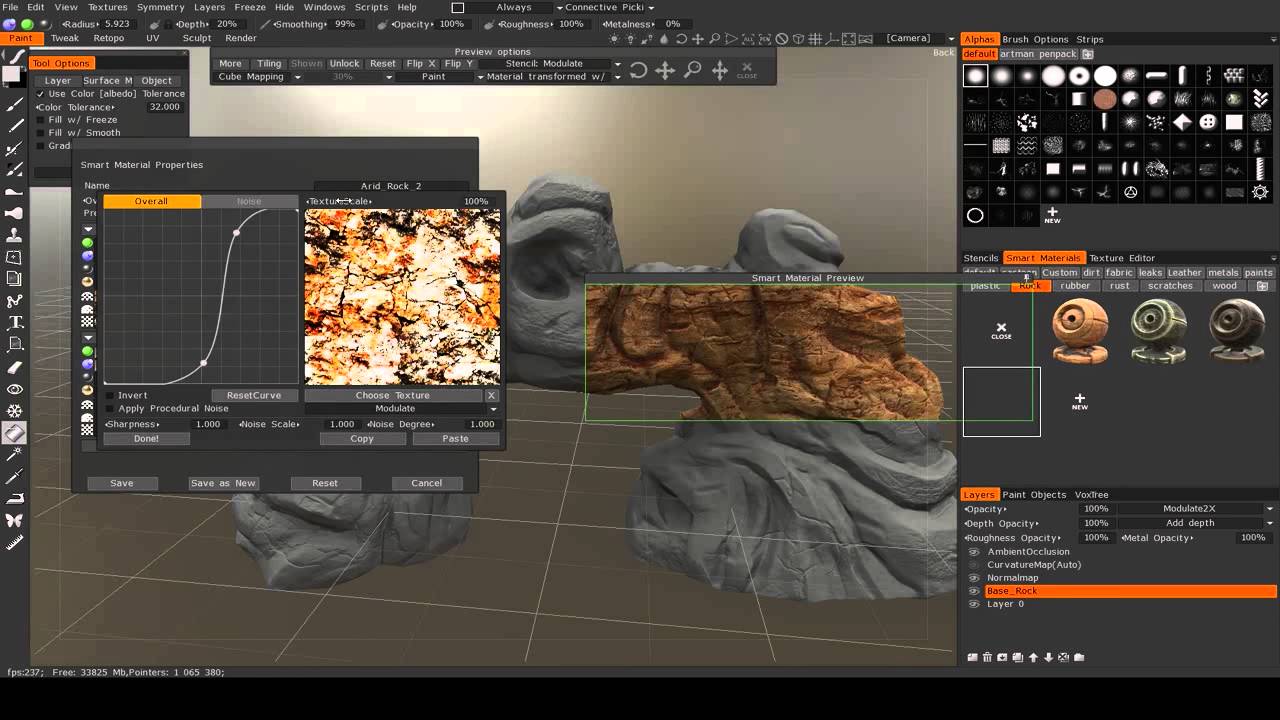Click the rotate icon in Preview options
The width and height of the screenshot is (1280, 720).
point(638,70)
